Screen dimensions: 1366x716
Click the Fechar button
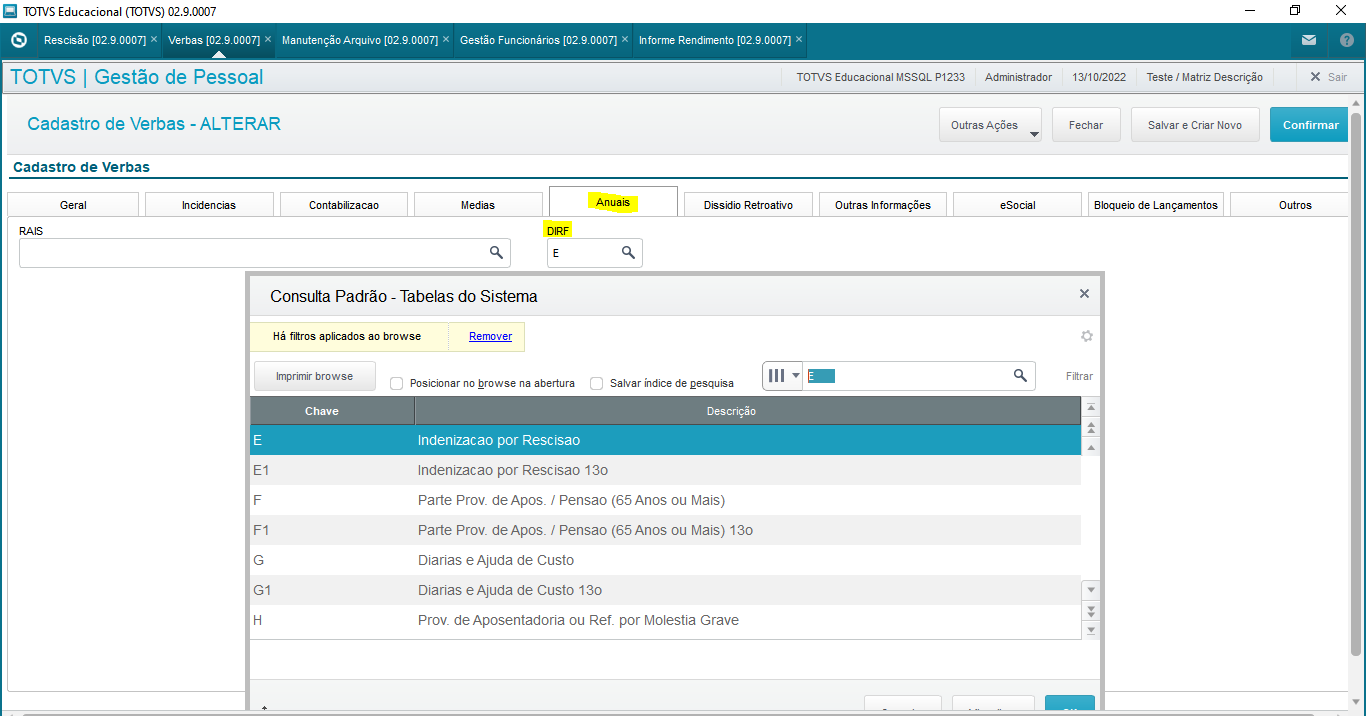coord(1086,125)
